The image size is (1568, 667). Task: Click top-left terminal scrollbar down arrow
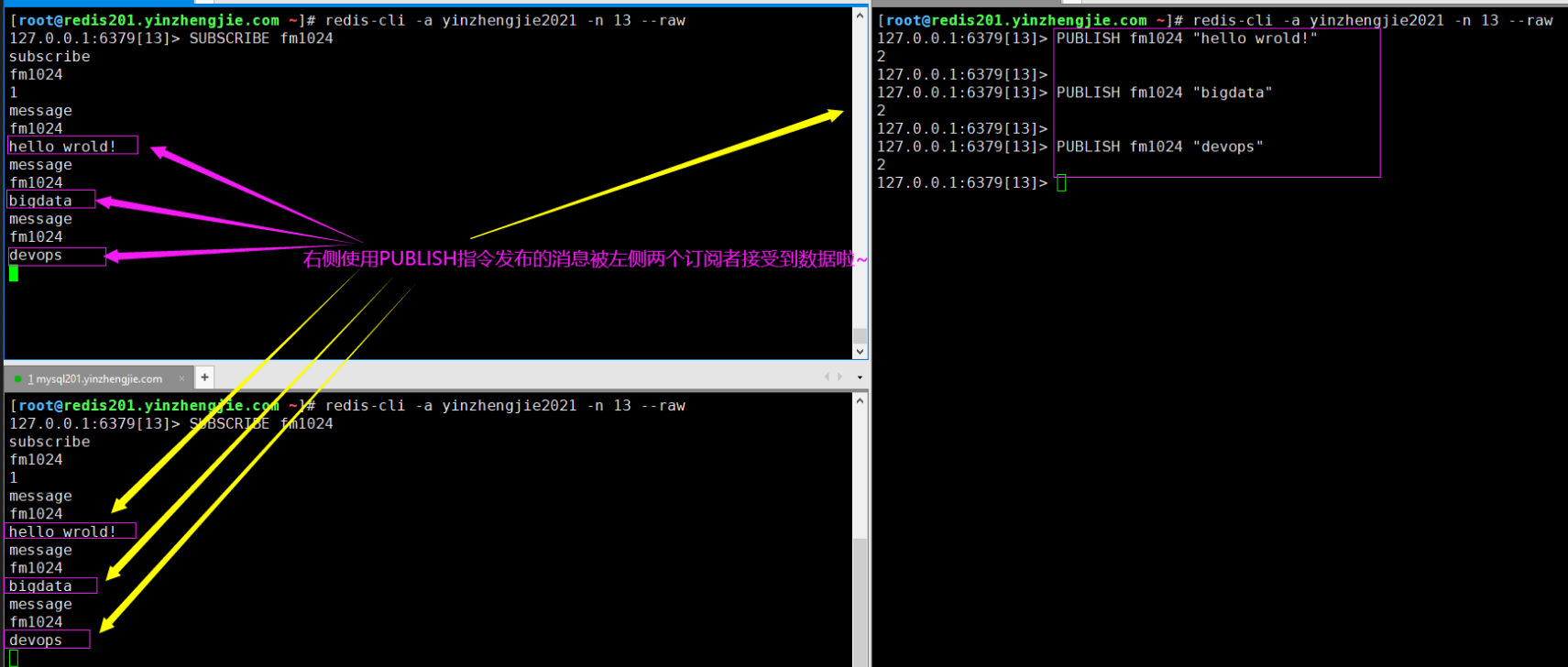pyautogui.click(x=860, y=351)
